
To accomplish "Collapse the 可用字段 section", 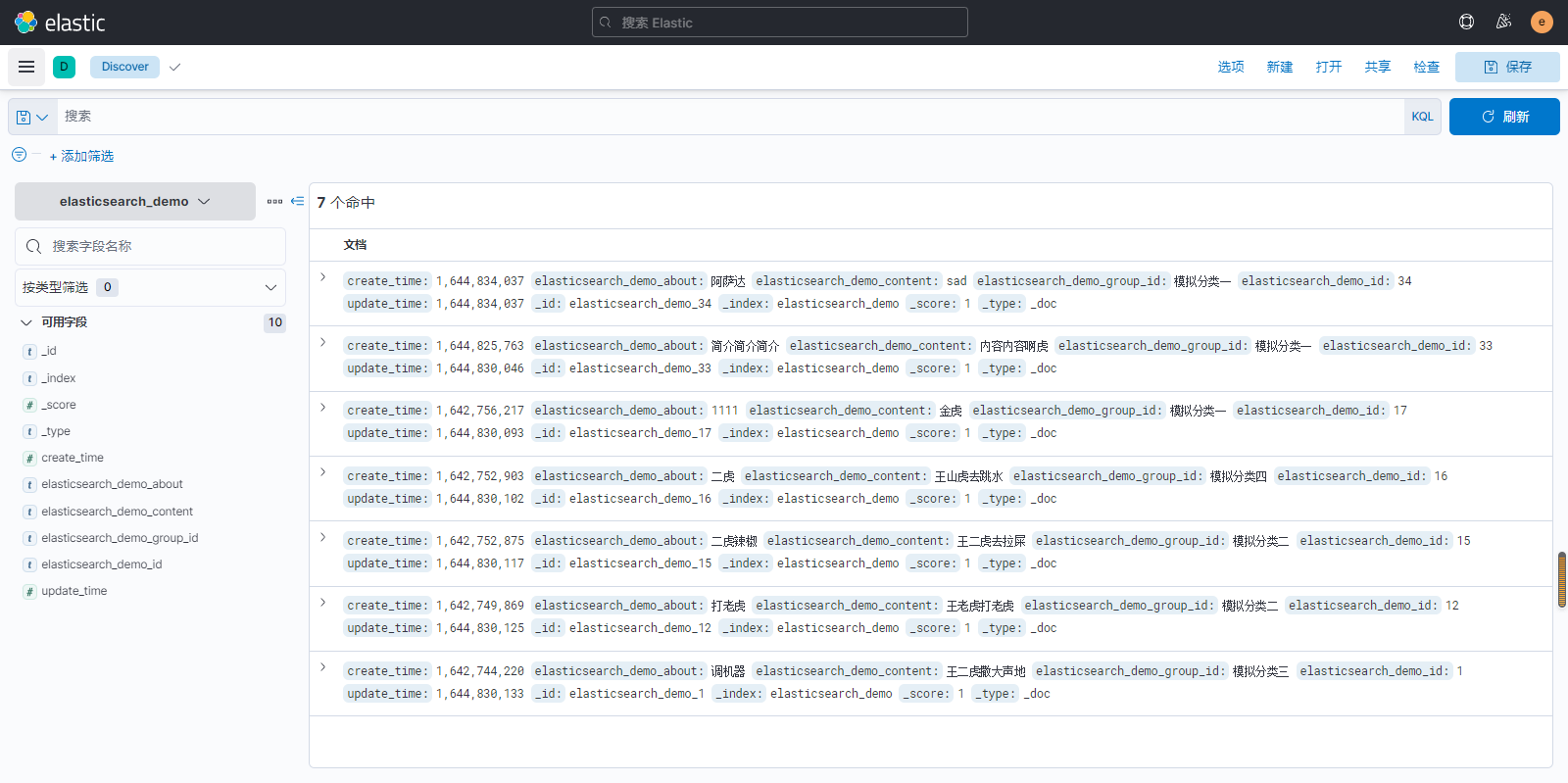I will point(26,322).
